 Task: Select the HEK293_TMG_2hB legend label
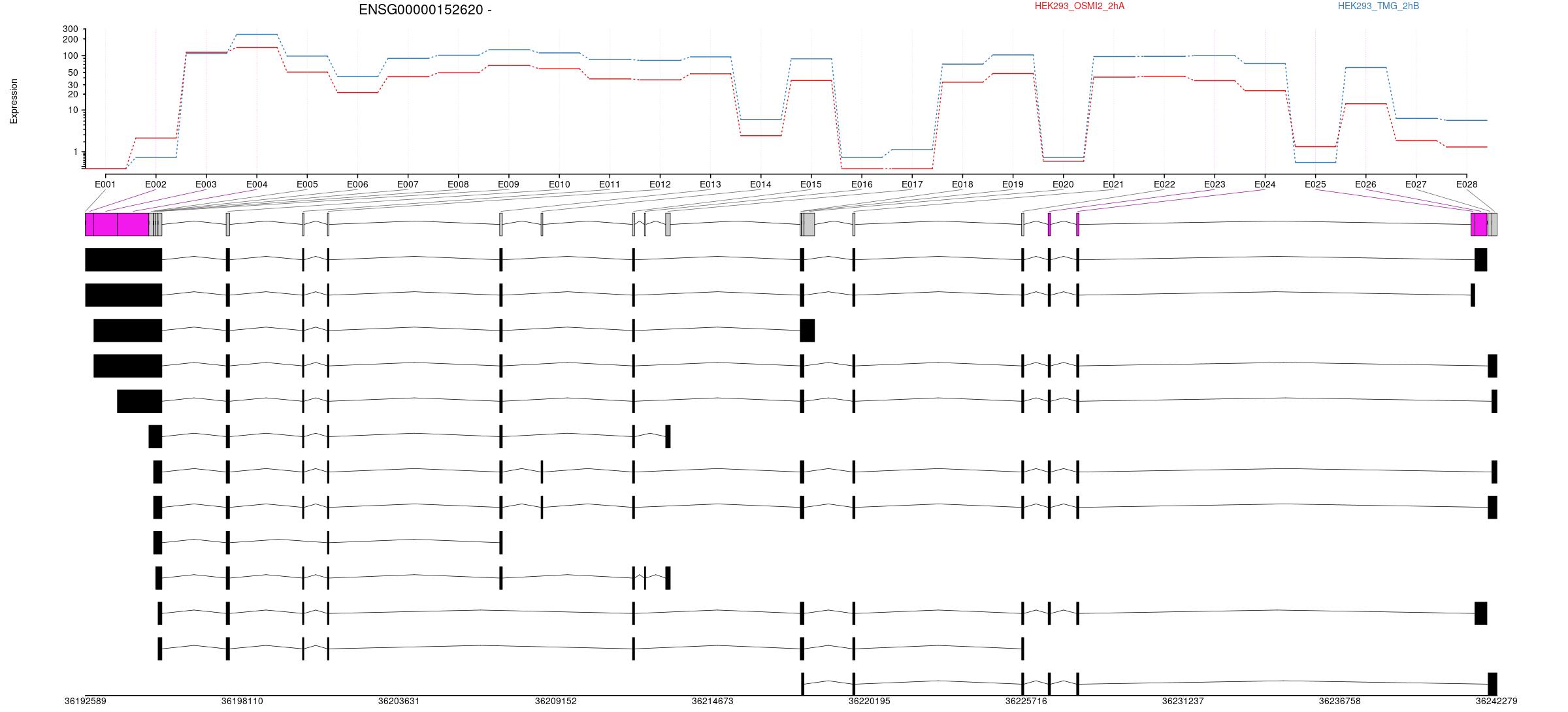pos(1379,6)
